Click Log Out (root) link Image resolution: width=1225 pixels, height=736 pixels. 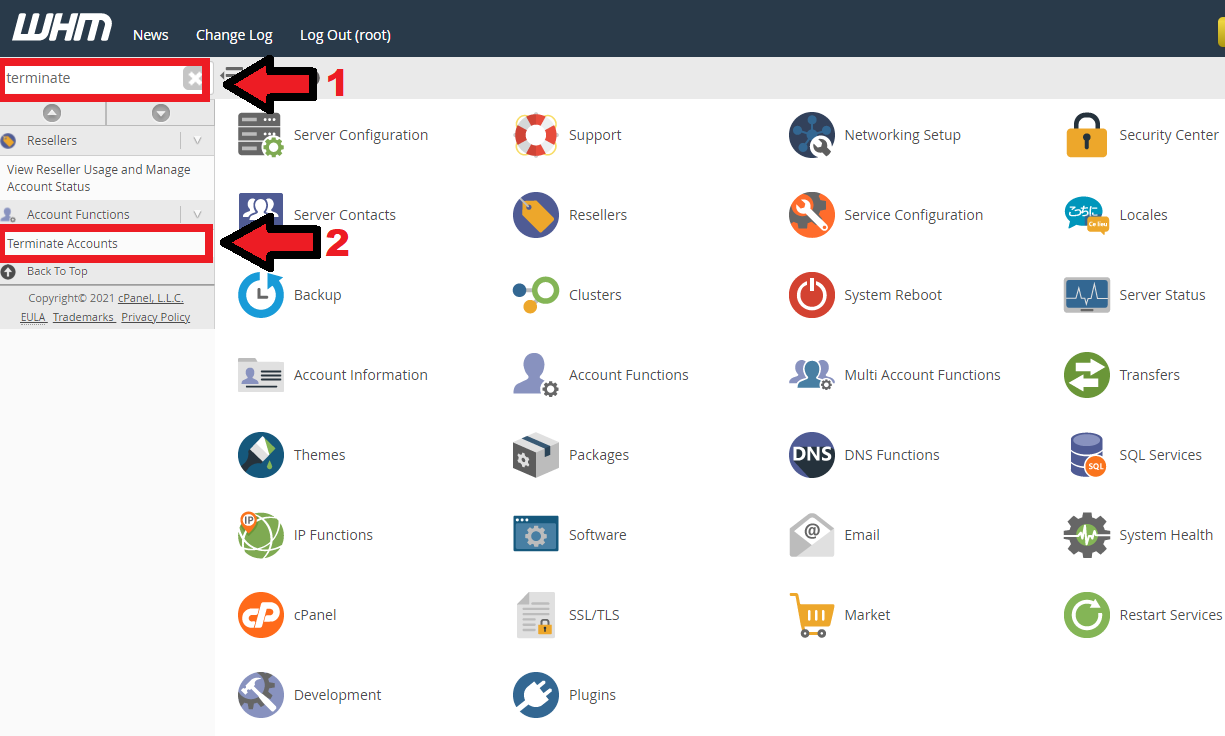345,35
